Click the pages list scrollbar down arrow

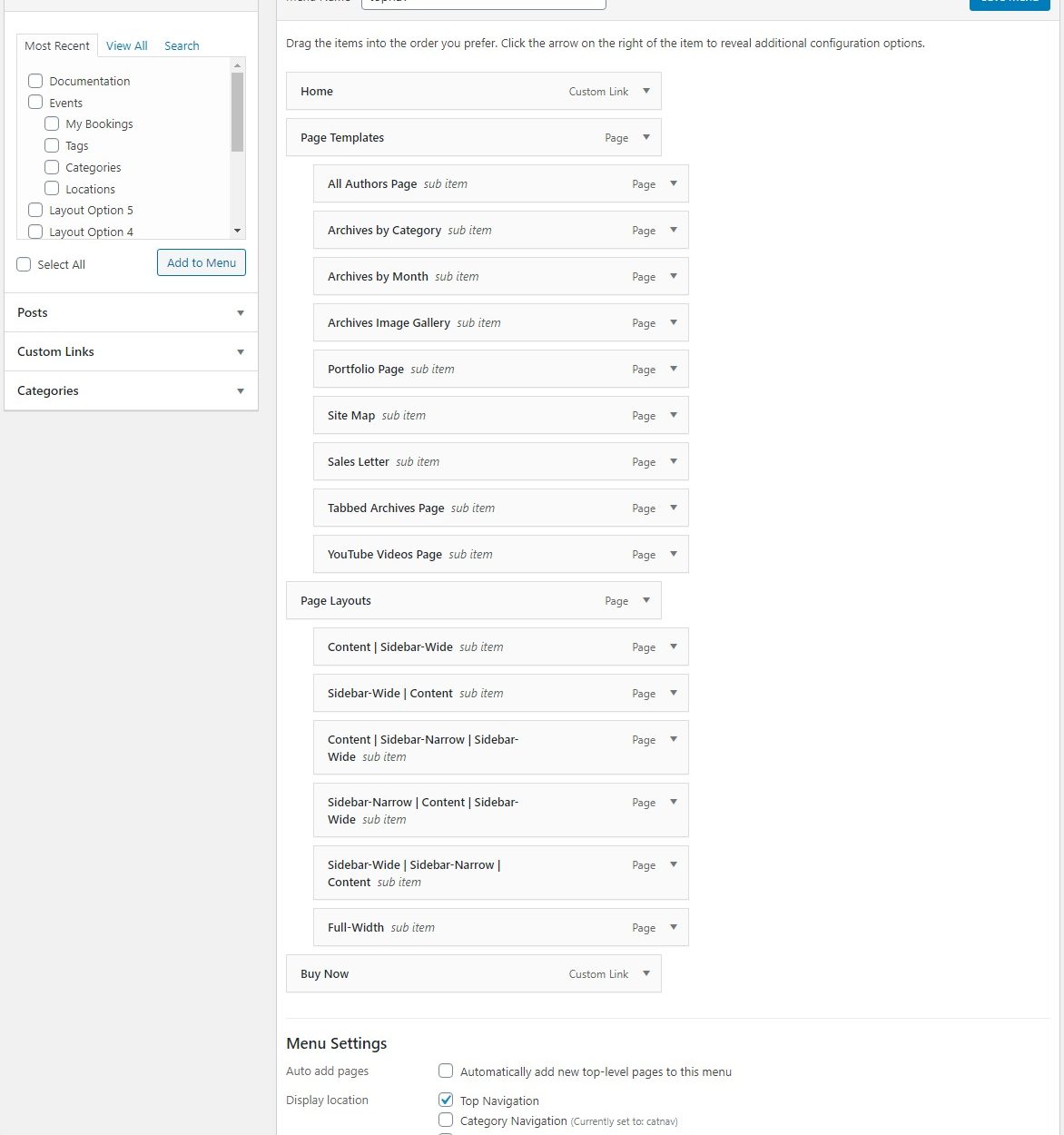coord(237,232)
